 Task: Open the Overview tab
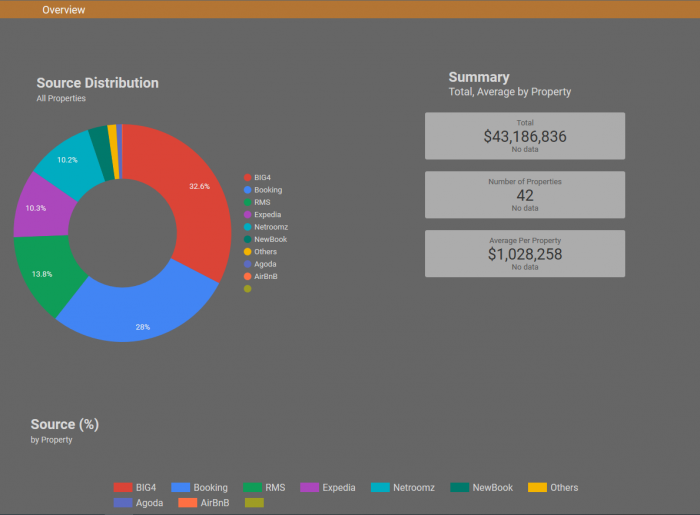63,10
